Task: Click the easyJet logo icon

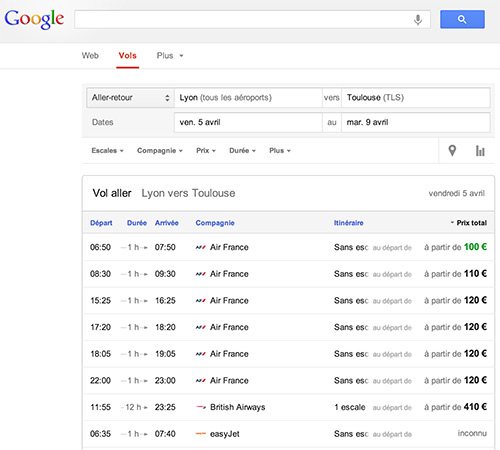Action: (201, 434)
